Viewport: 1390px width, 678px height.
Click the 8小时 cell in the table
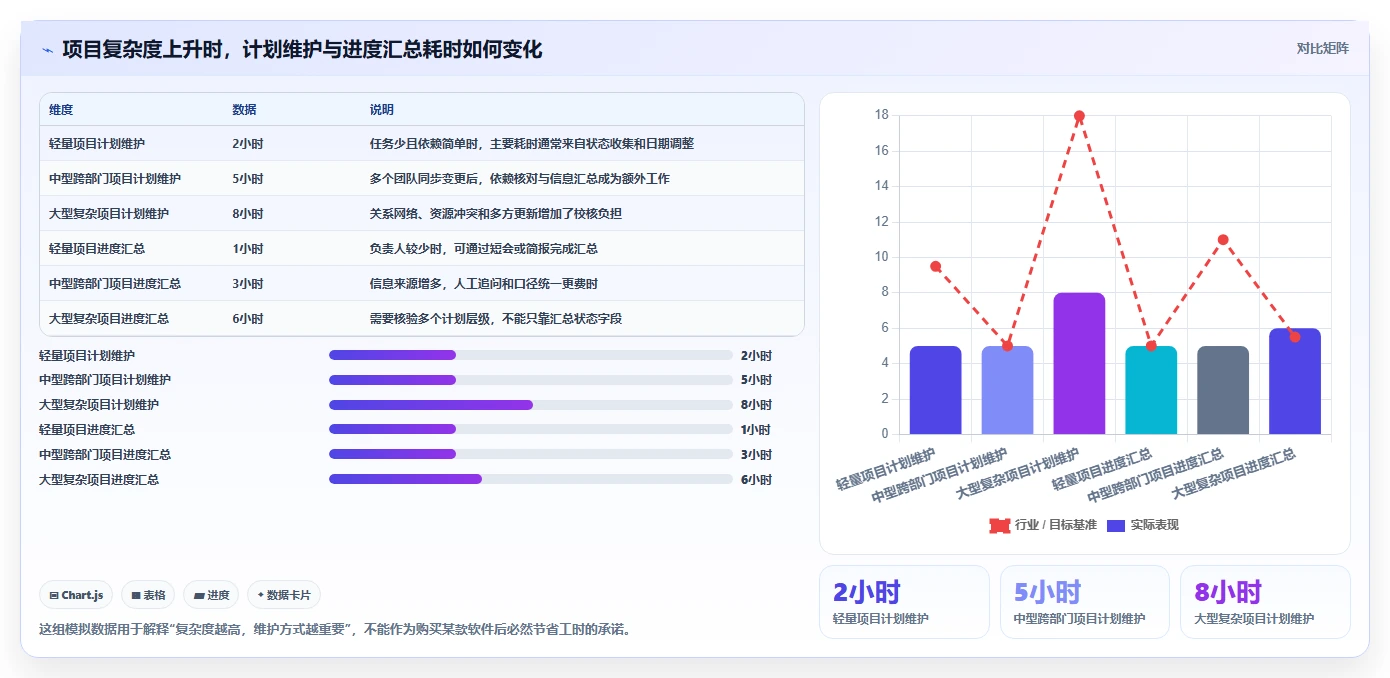[x=248, y=214]
